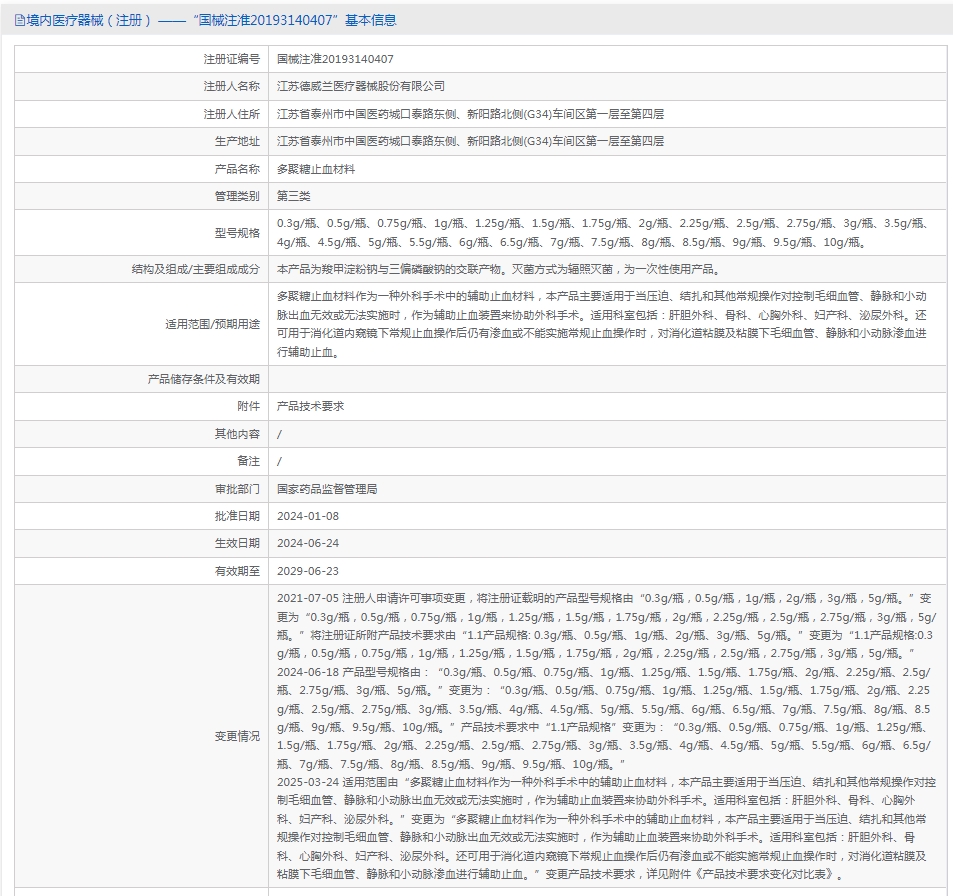Select the 型号规格 specification list text

point(603,233)
